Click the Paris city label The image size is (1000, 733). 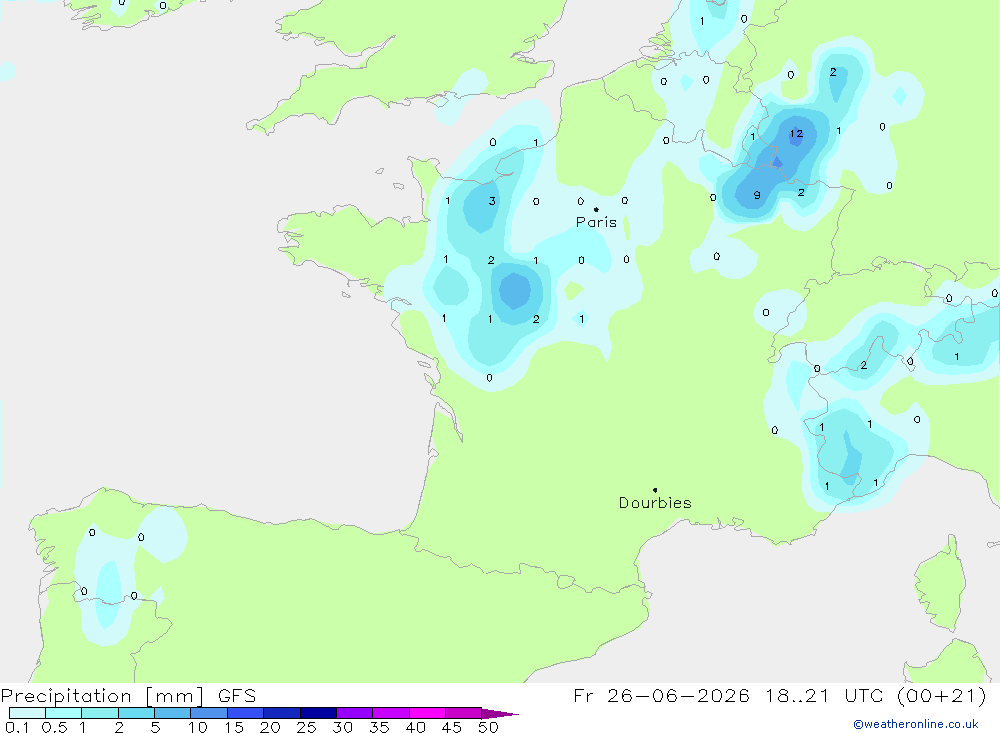coord(596,222)
